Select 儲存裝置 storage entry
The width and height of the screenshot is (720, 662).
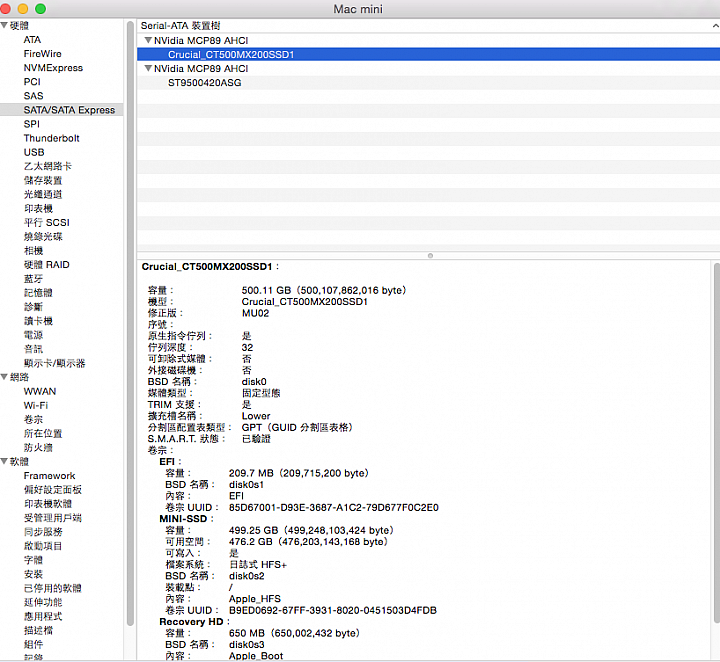pyautogui.click(x=43, y=180)
